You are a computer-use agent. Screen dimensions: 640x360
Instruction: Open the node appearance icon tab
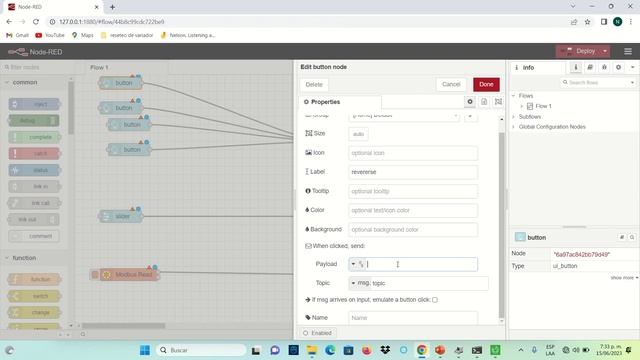[x=498, y=102]
